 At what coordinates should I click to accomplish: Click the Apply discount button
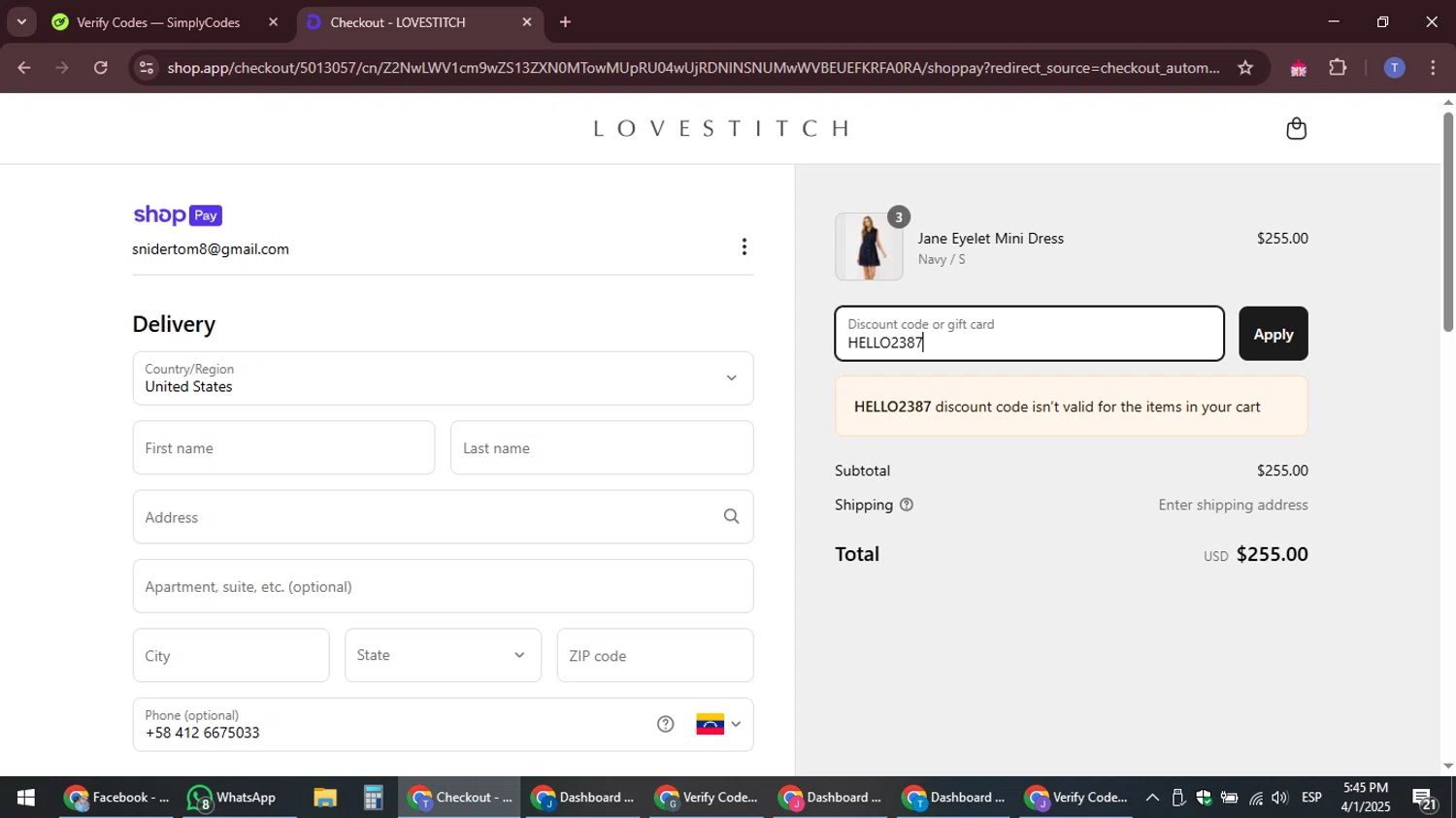[1274, 334]
